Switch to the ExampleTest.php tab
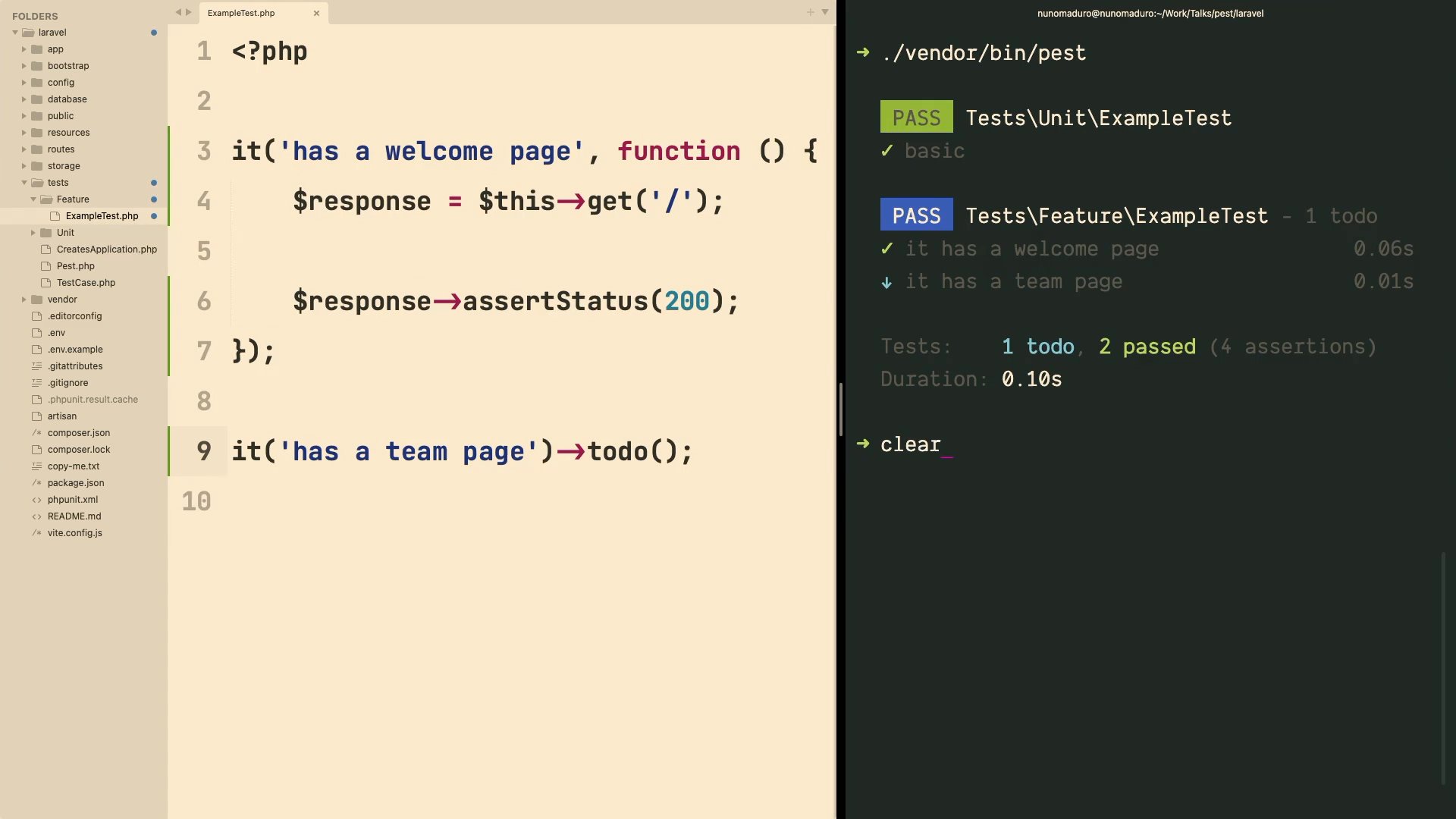The height and width of the screenshot is (819, 1456). [x=241, y=13]
